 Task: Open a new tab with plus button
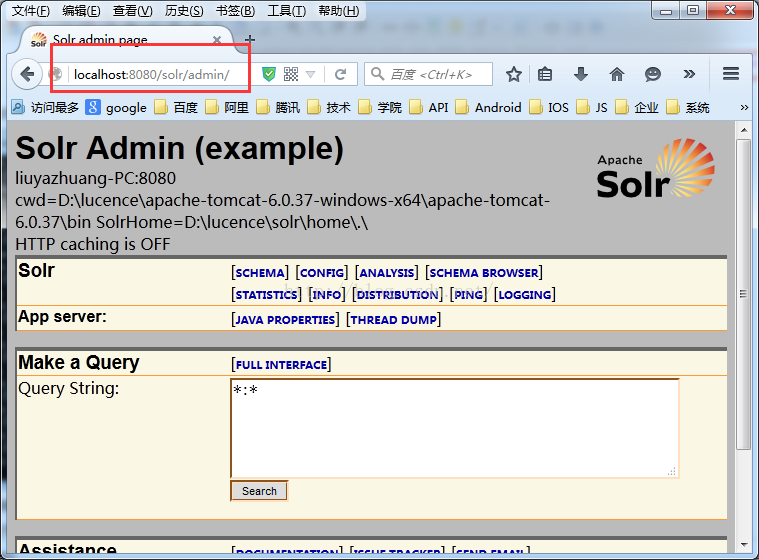click(250, 40)
